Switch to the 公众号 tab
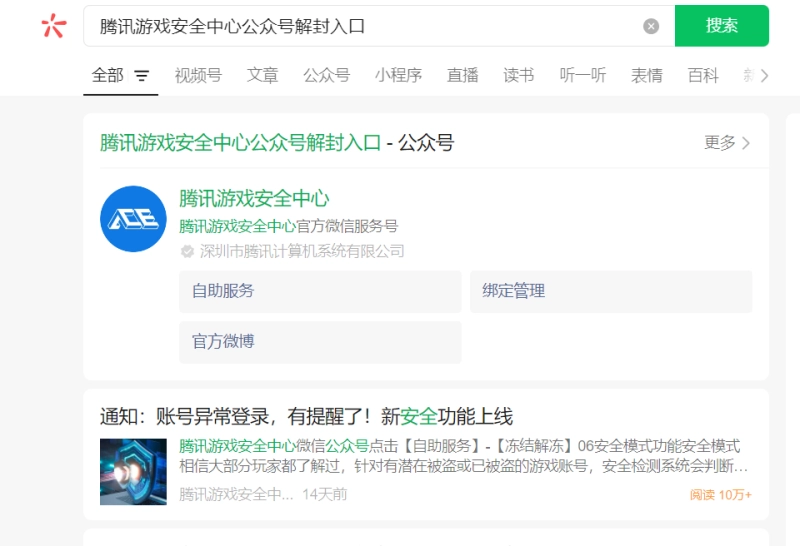The width and height of the screenshot is (800, 546). [327, 76]
